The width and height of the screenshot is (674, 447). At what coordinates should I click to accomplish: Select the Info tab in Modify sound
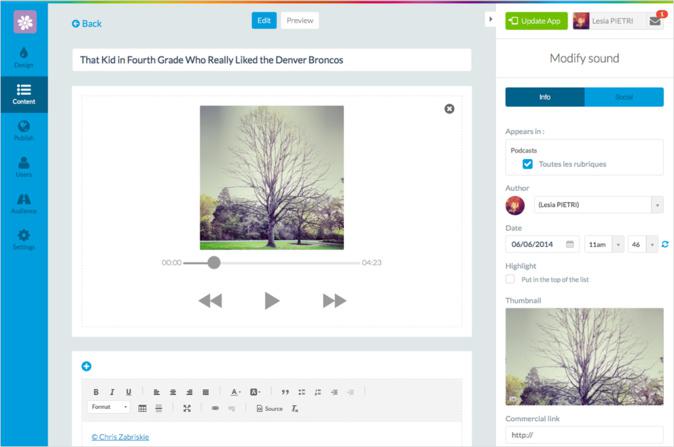545,97
